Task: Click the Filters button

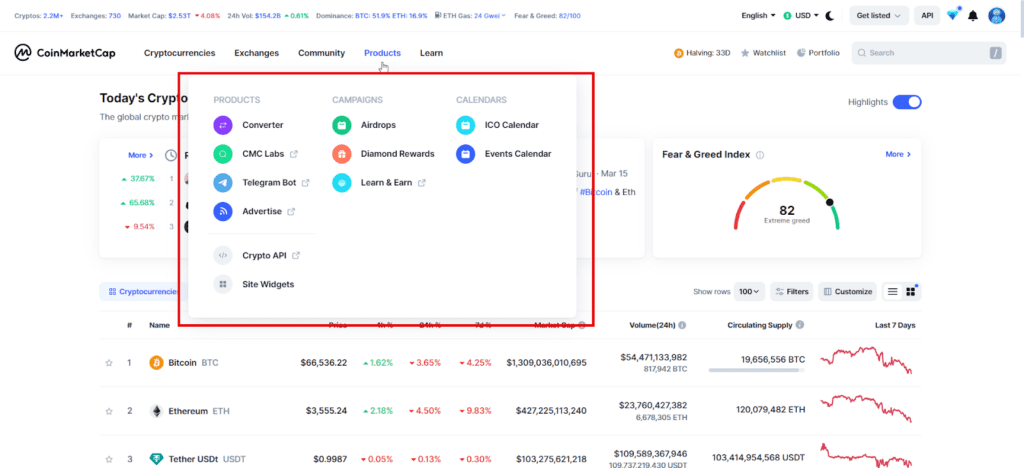Action: coord(792,292)
